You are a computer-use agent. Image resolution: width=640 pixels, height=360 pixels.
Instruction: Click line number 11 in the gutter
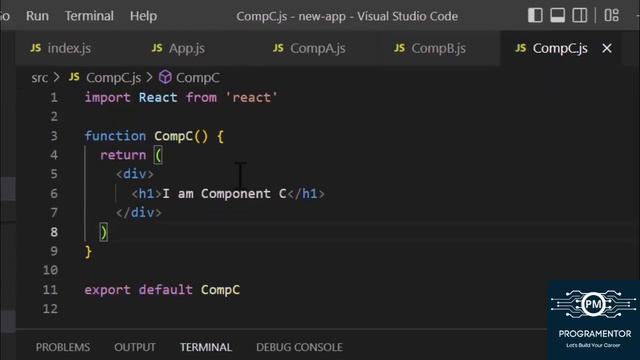point(50,290)
